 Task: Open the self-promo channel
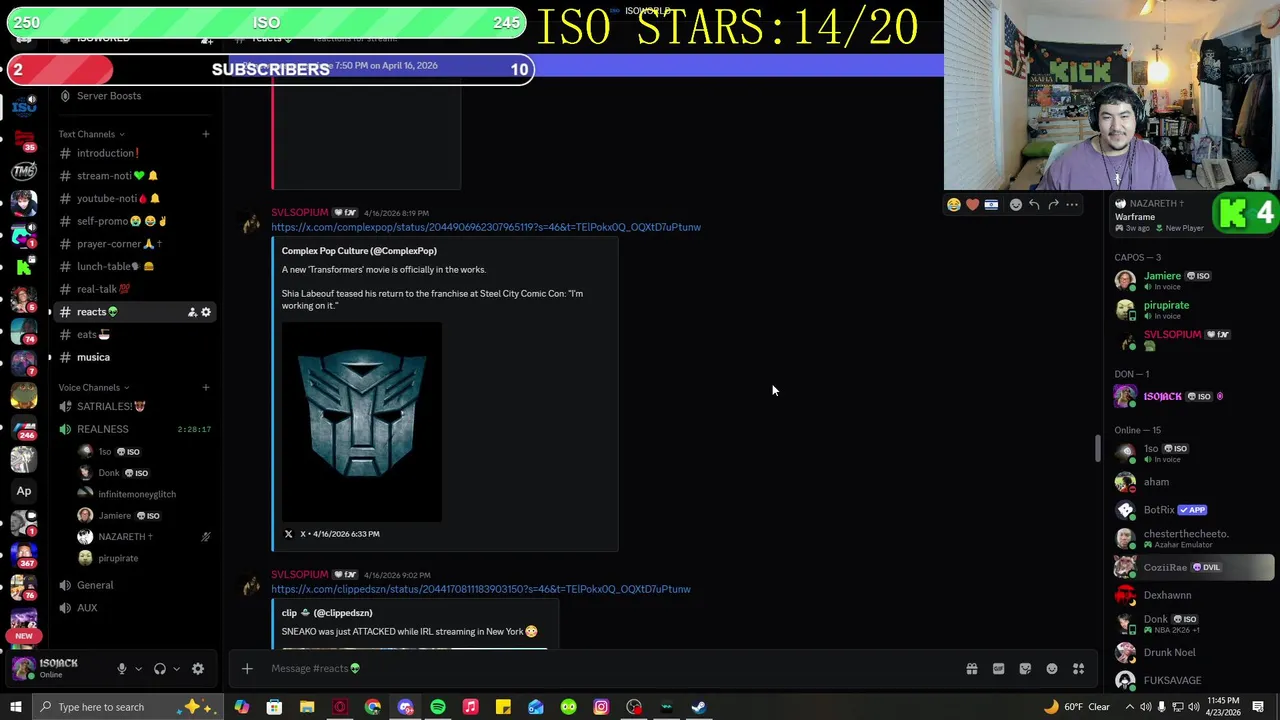pos(135,221)
